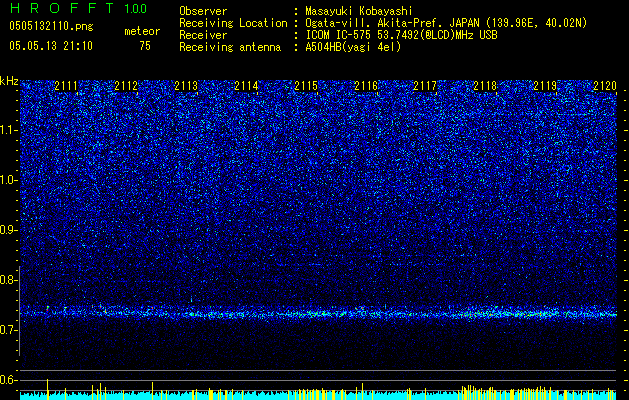Click the 2116 time marker

point(366,86)
